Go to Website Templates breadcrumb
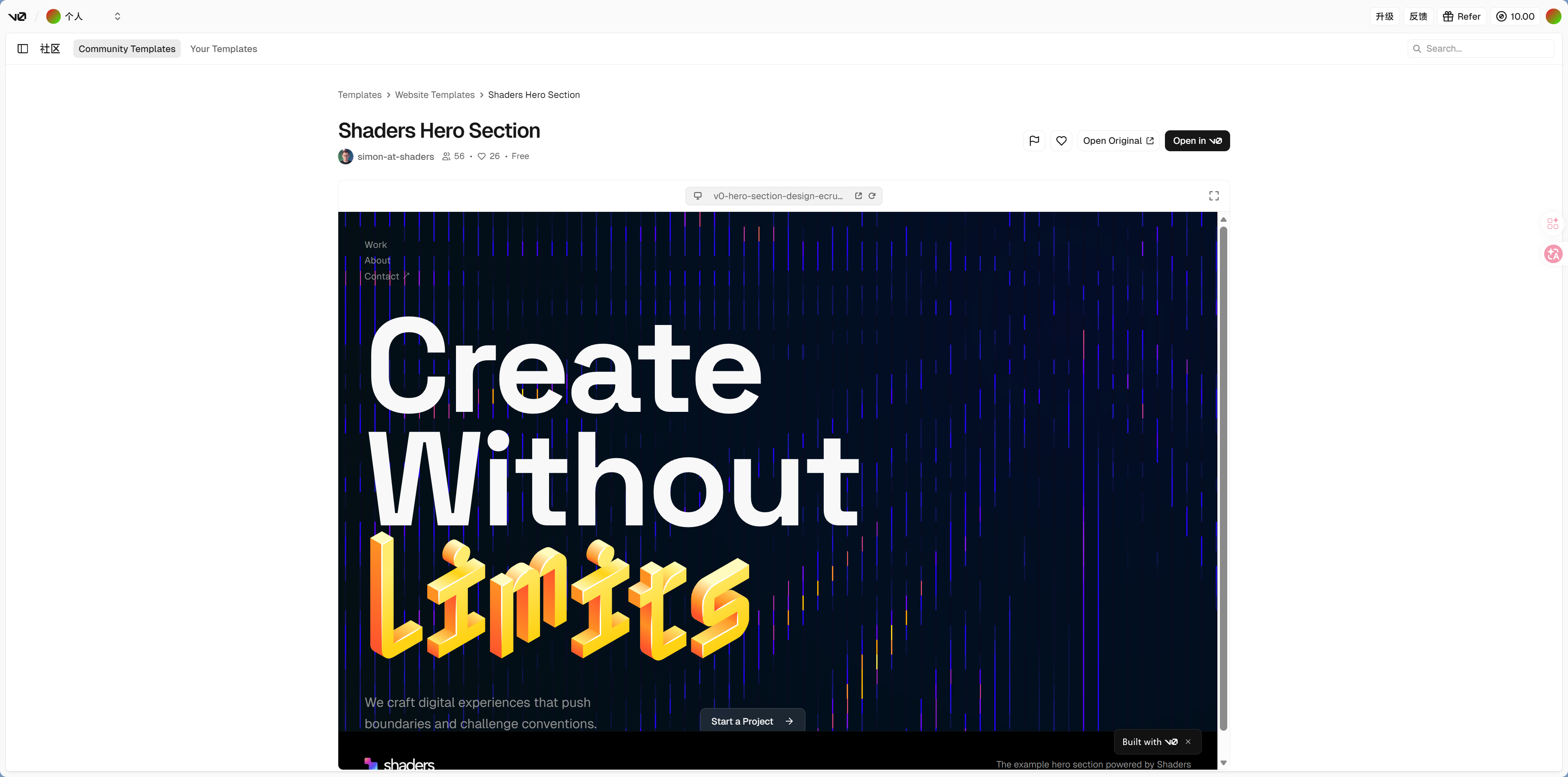The image size is (1568, 777). click(435, 95)
